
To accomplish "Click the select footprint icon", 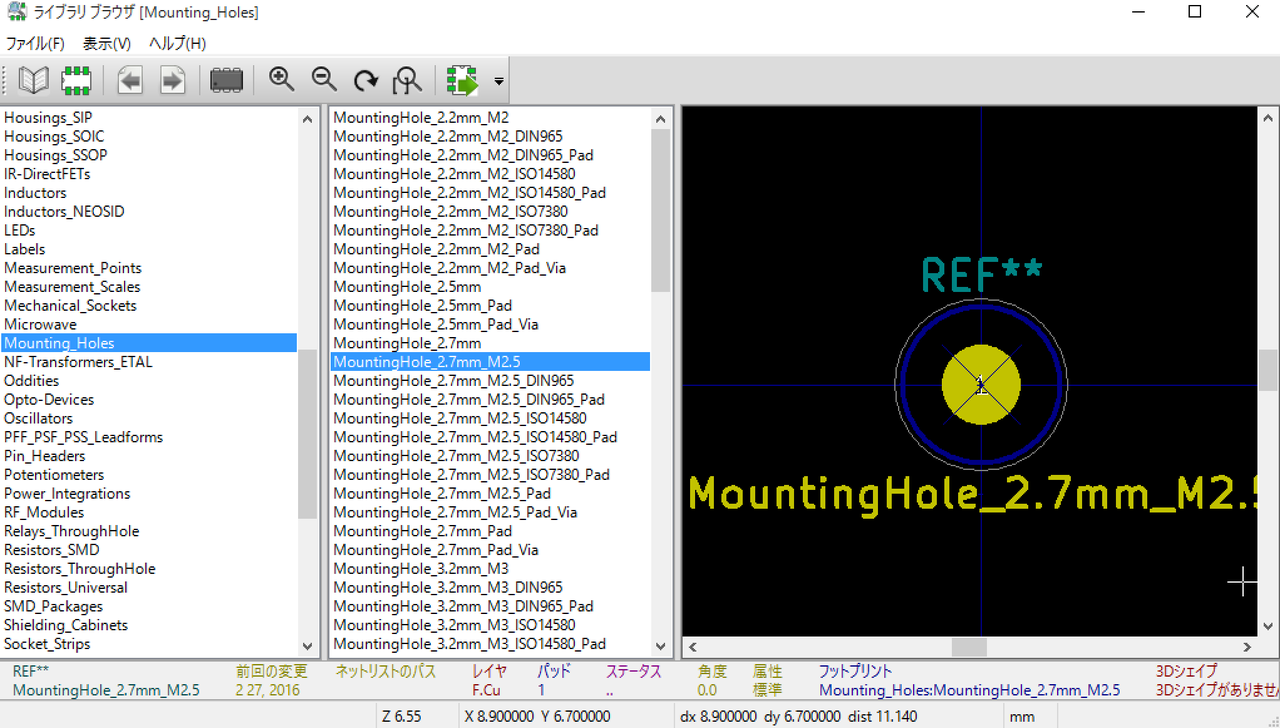I will (x=77, y=80).
